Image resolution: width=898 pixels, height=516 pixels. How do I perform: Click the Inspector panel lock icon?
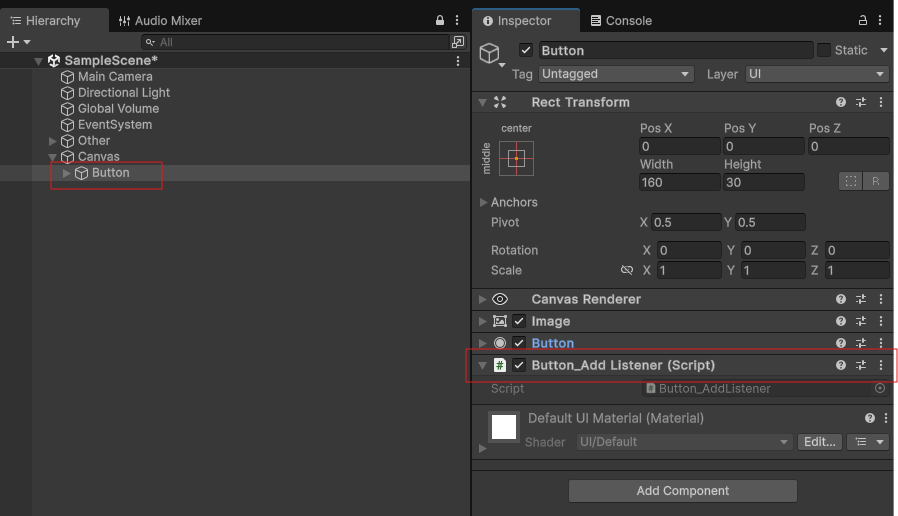862,21
